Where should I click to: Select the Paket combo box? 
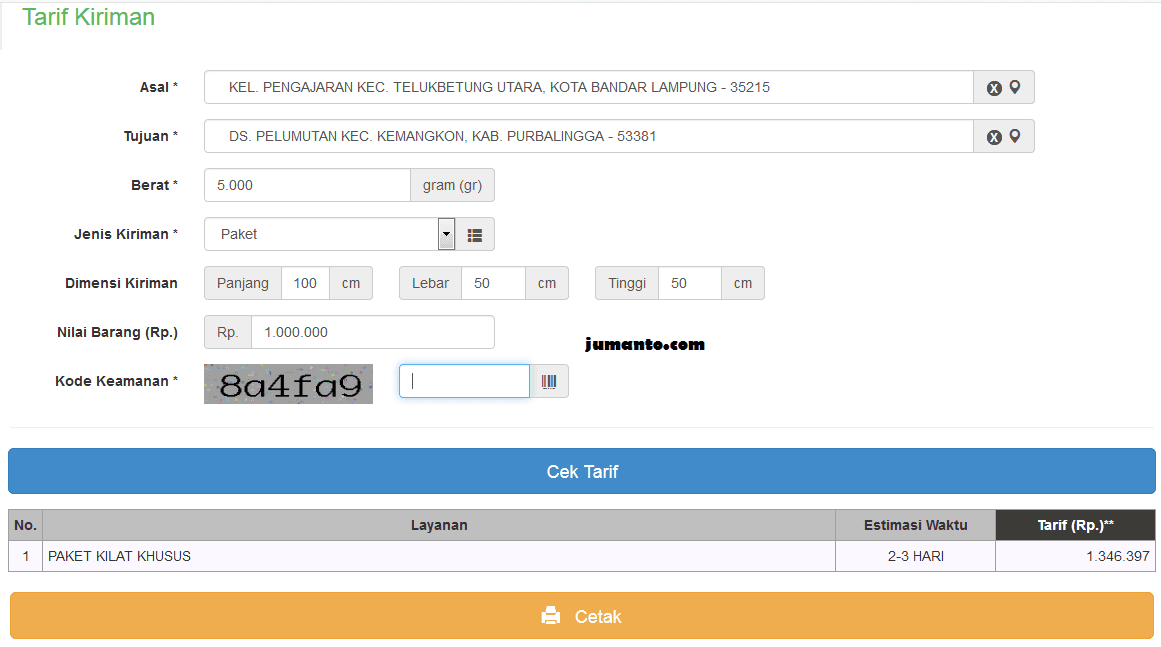tap(329, 234)
